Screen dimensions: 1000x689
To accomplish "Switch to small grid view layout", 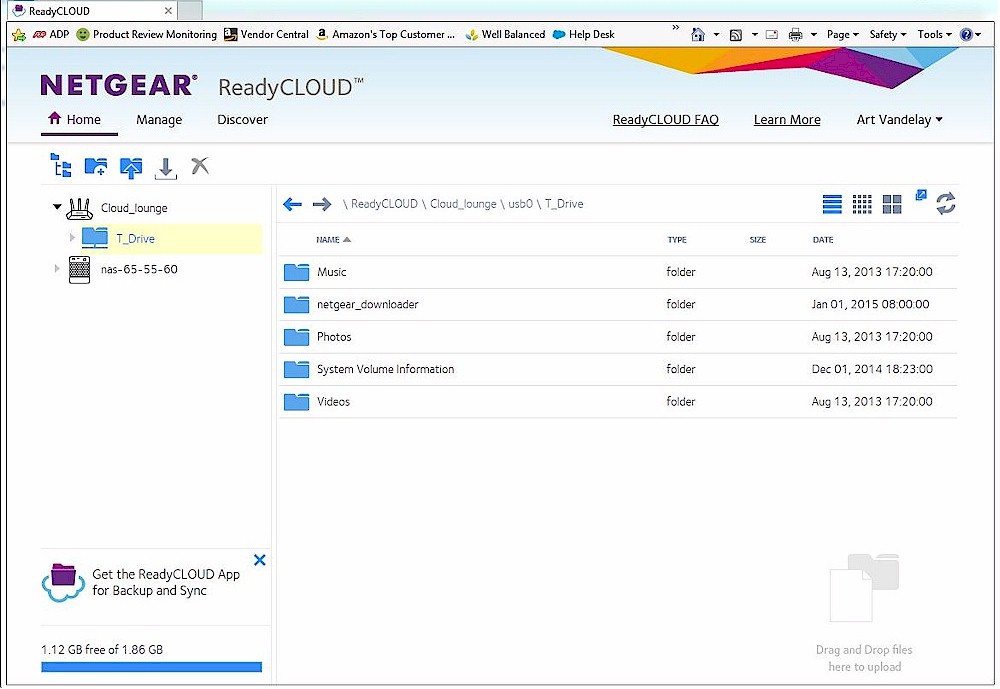I will pos(862,204).
